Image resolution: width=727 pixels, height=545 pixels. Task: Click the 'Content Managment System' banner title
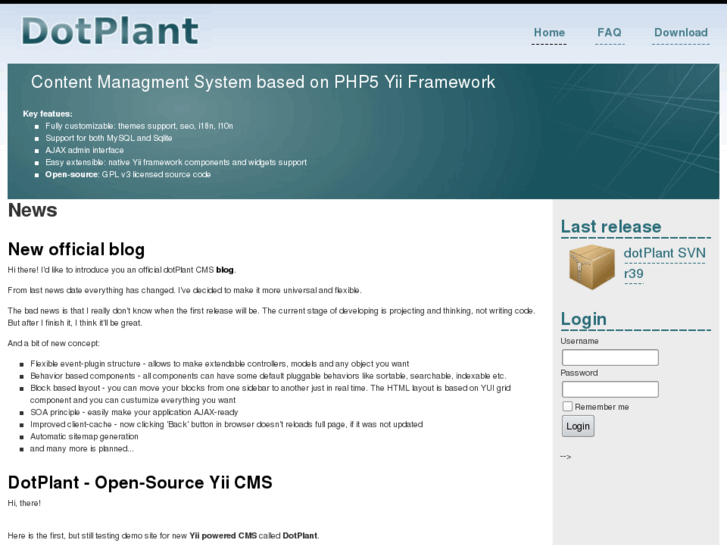(x=263, y=82)
